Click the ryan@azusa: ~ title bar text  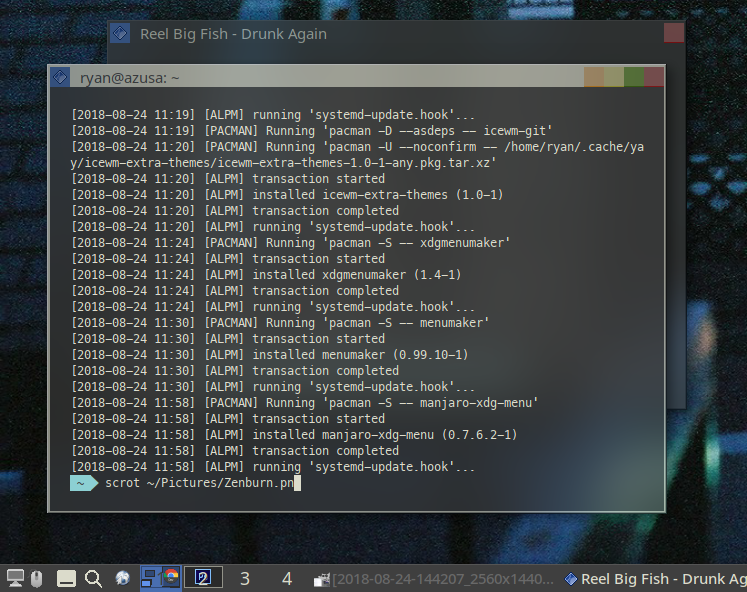click(x=130, y=78)
